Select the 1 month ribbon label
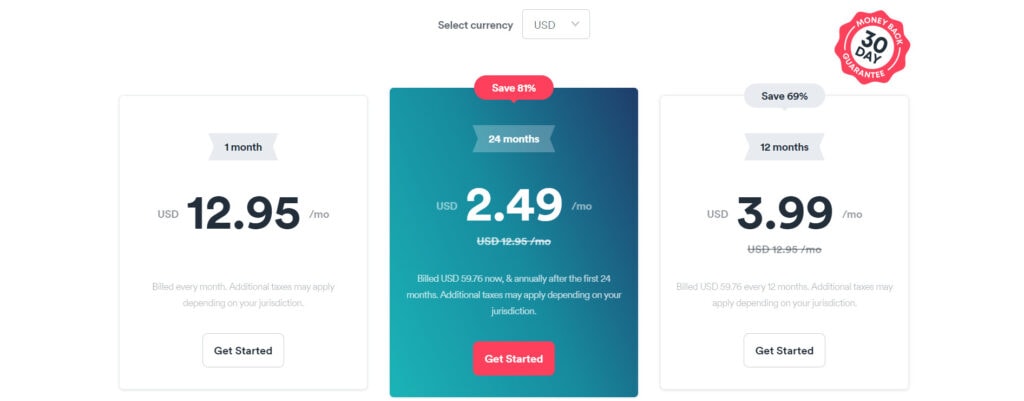 coord(243,147)
